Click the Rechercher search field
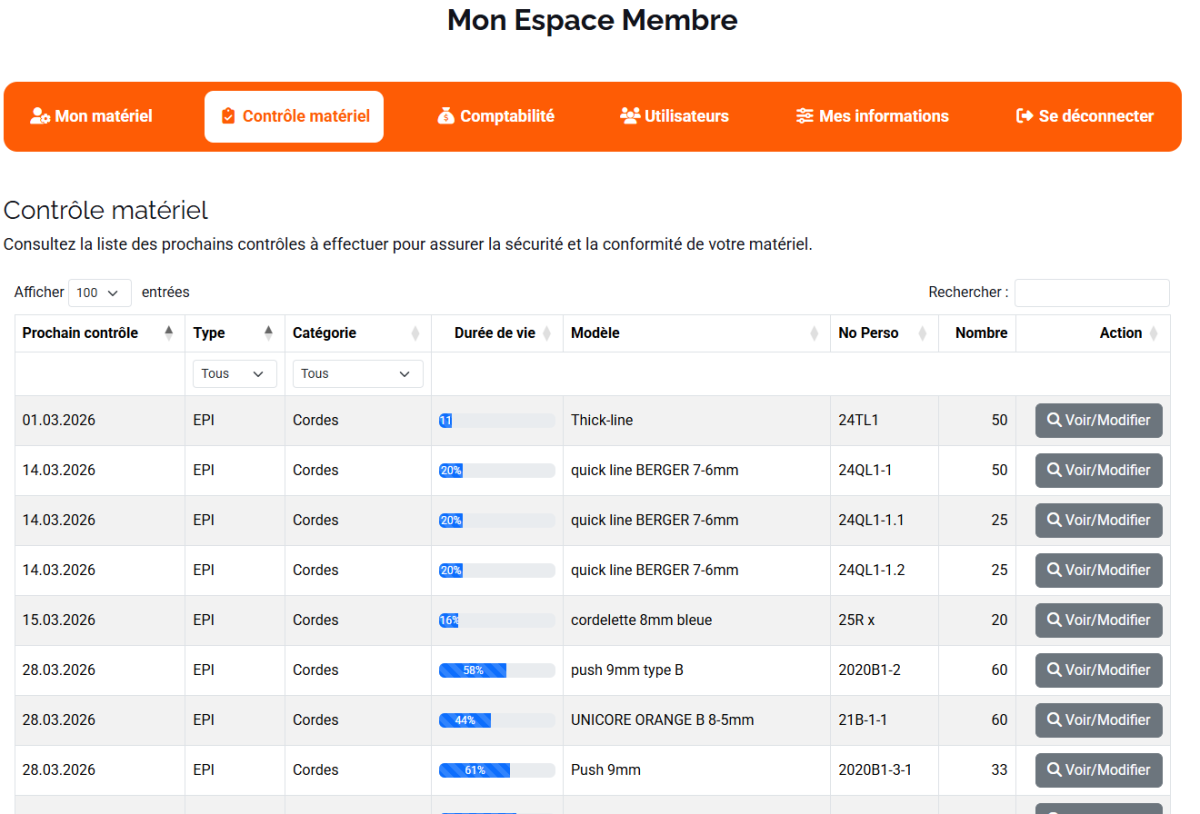Screen dimensions: 1200x814 coord(1091,293)
